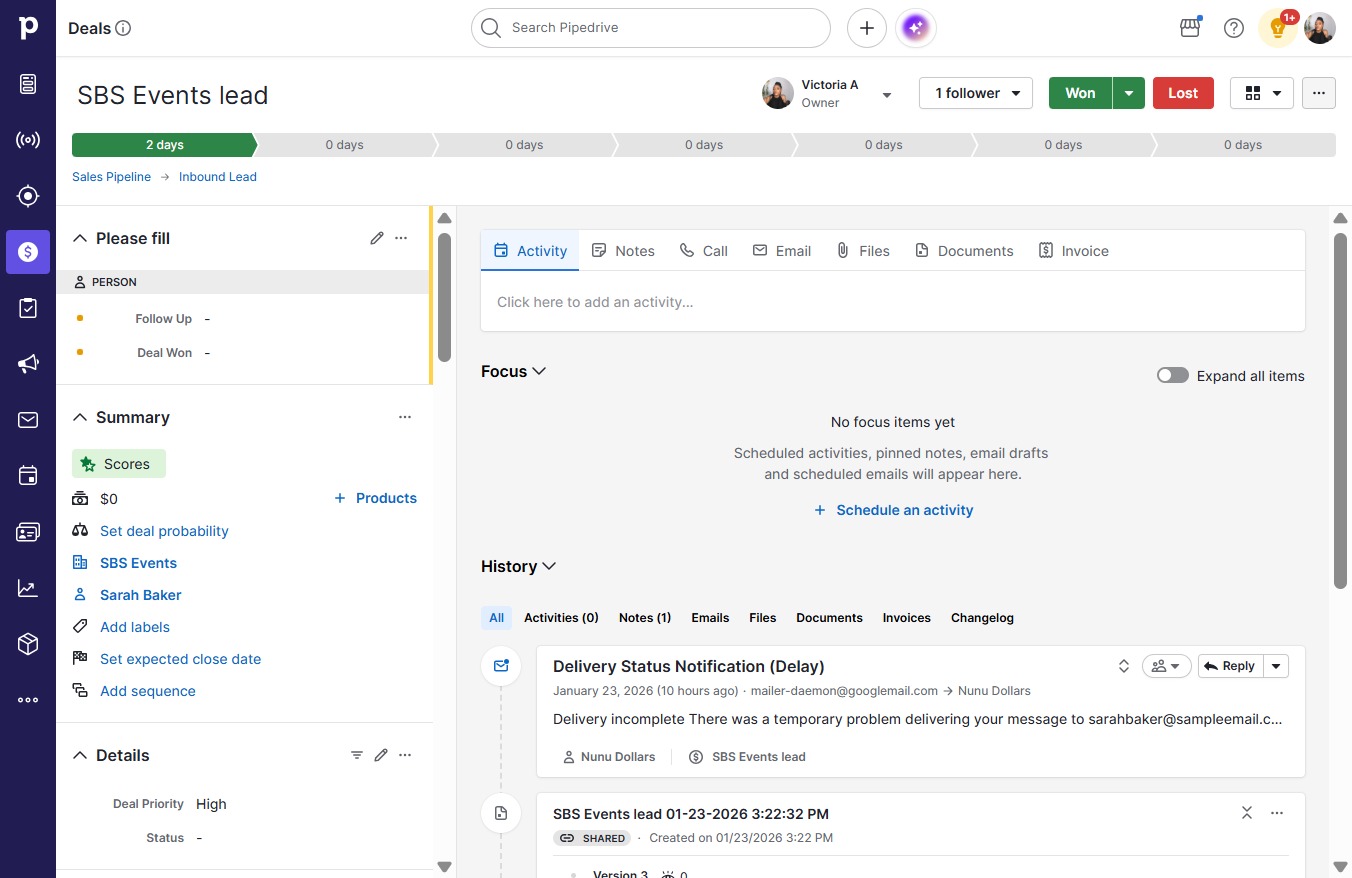This screenshot has width=1352, height=878.
Task: Select the green 2 days pipeline stage
Action: pos(164,145)
